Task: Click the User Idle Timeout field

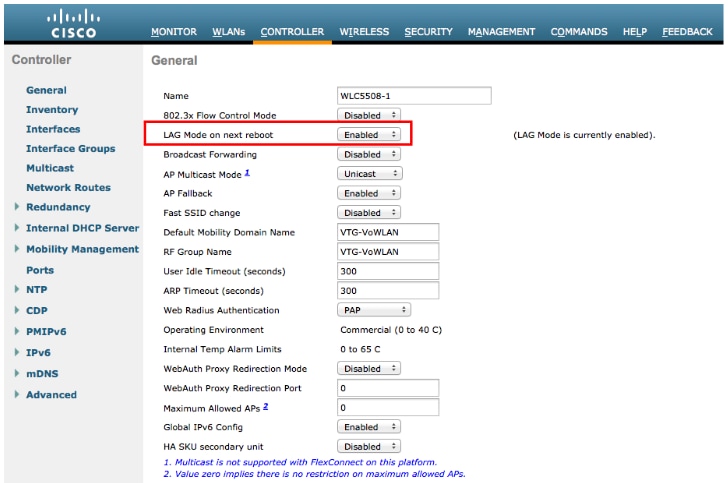Action: (x=388, y=271)
